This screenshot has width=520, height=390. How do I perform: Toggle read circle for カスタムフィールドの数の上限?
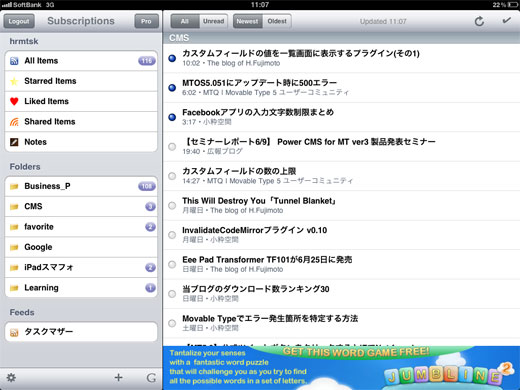(172, 176)
